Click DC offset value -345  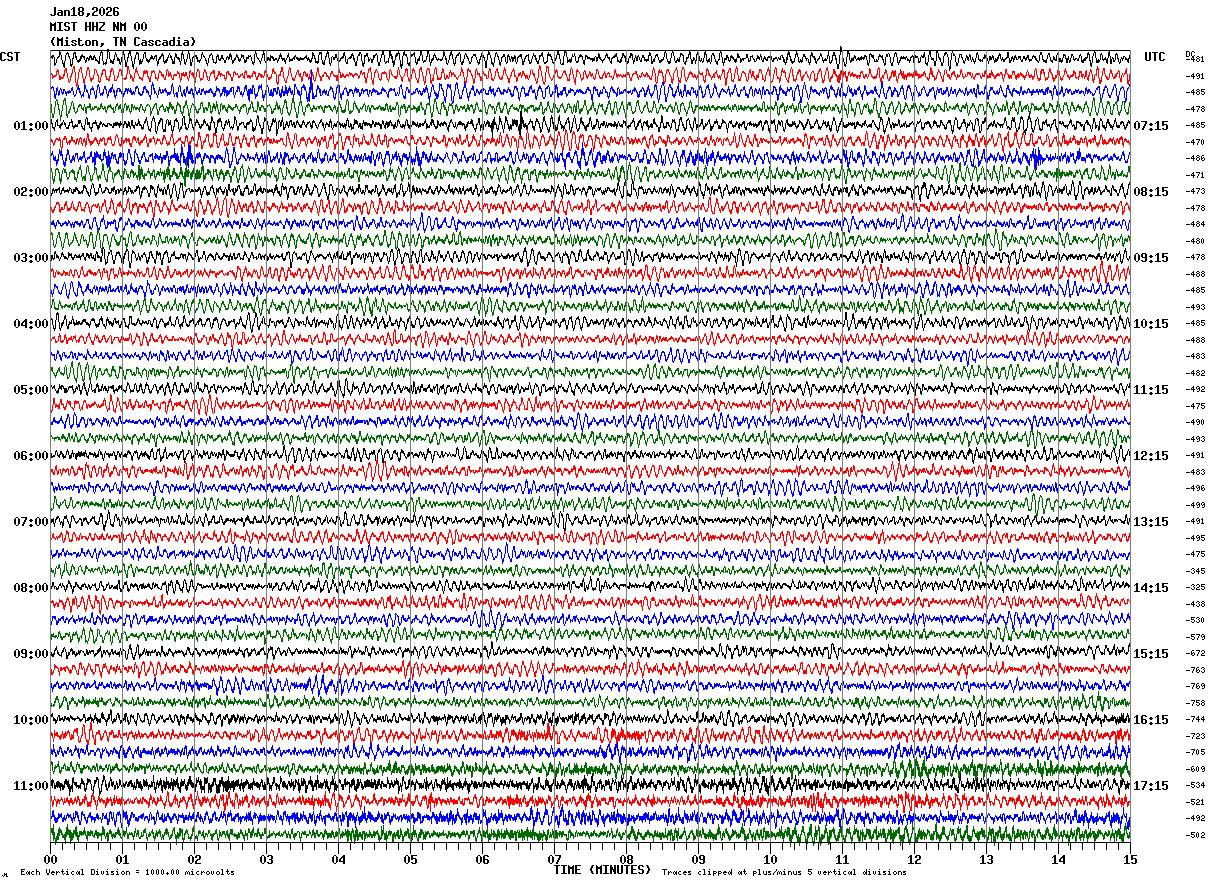(x=1195, y=571)
